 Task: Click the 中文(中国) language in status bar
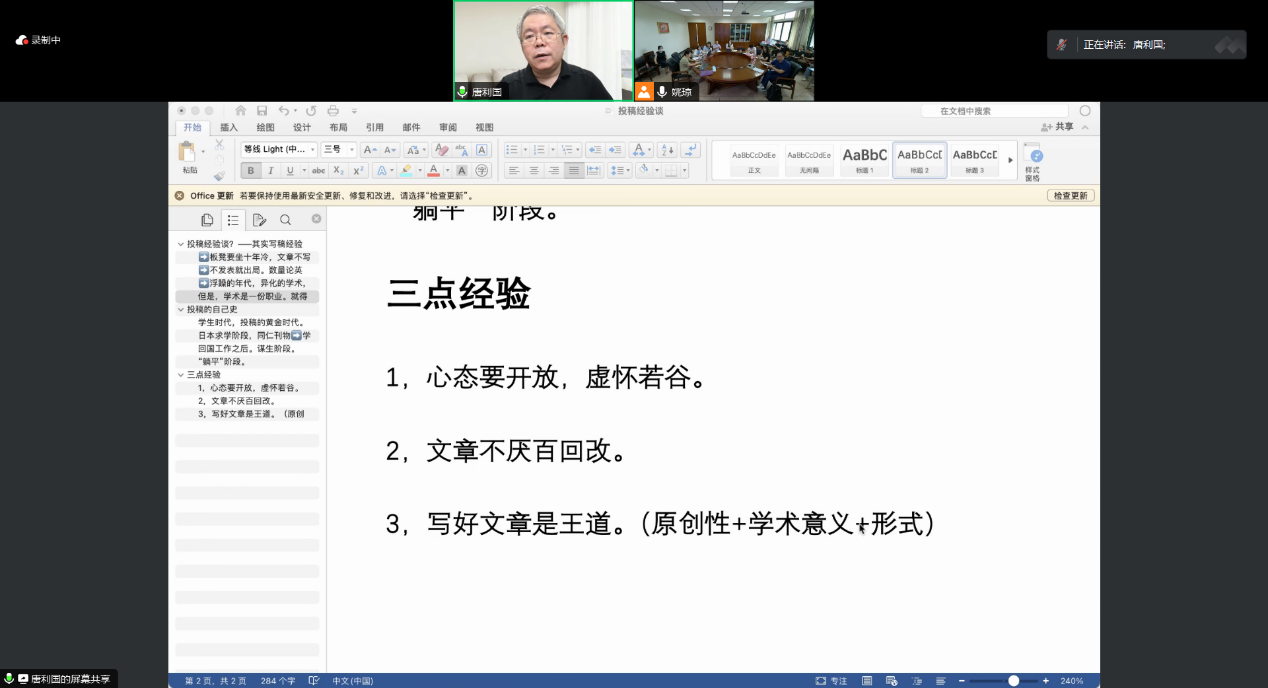tap(352, 680)
